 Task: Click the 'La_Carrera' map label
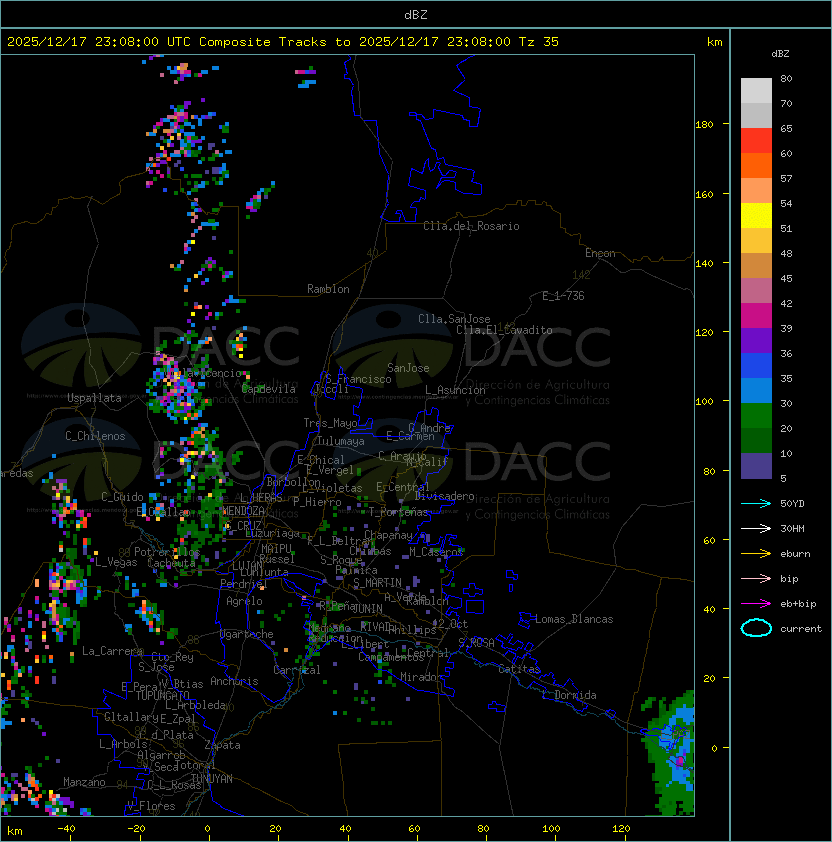[x=113, y=651]
